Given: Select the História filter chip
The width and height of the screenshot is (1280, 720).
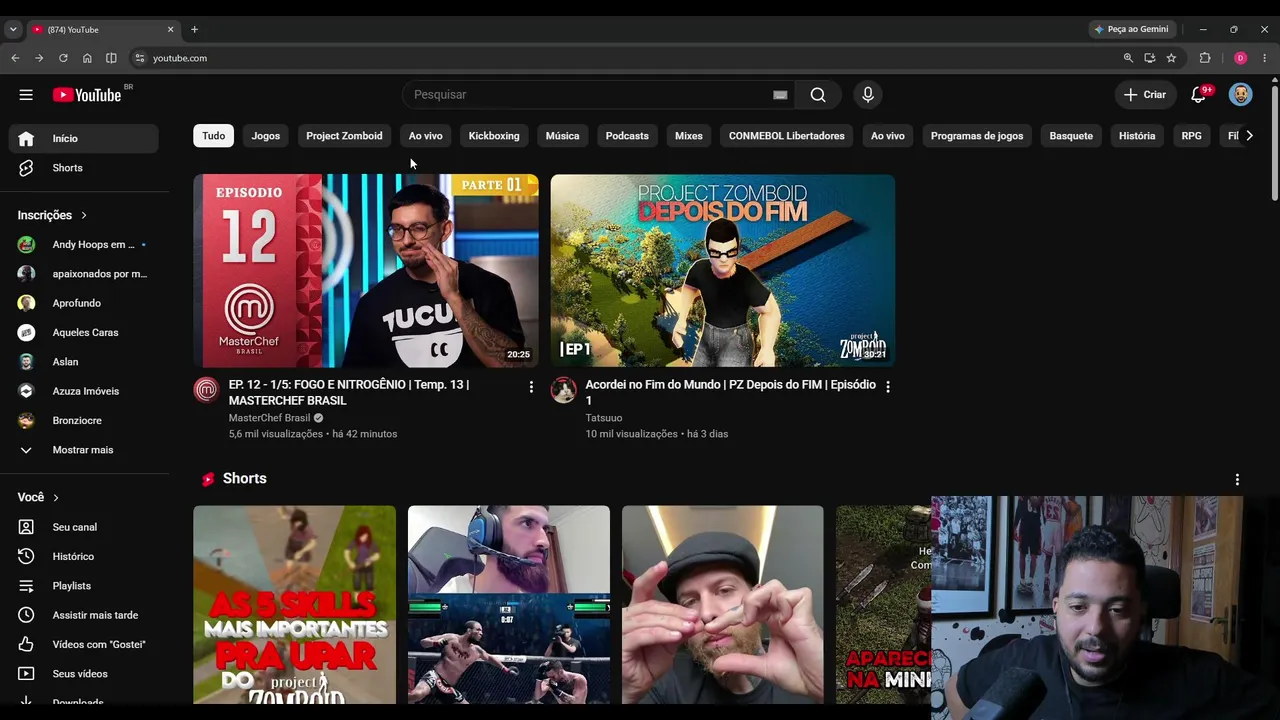Looking at the screenshot, I should coord(1137,136).
